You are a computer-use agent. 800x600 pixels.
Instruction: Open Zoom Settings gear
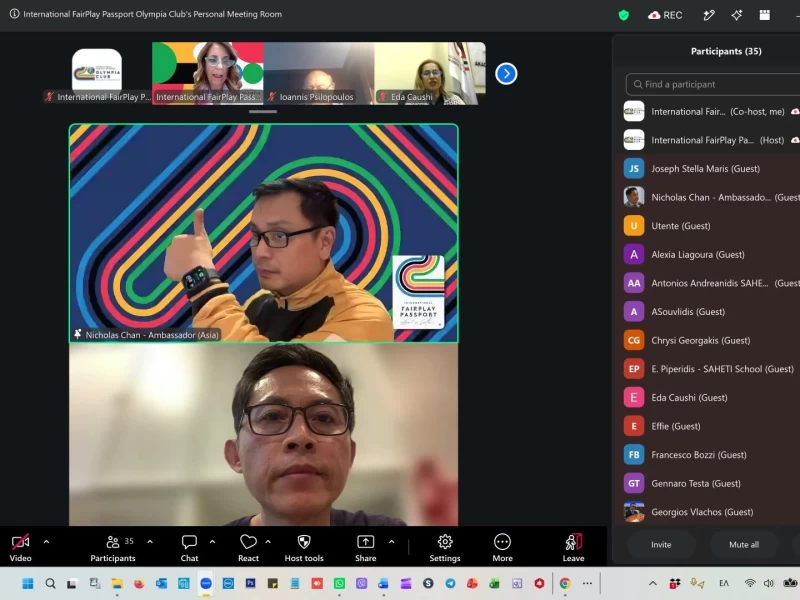[x=445, y=548]
